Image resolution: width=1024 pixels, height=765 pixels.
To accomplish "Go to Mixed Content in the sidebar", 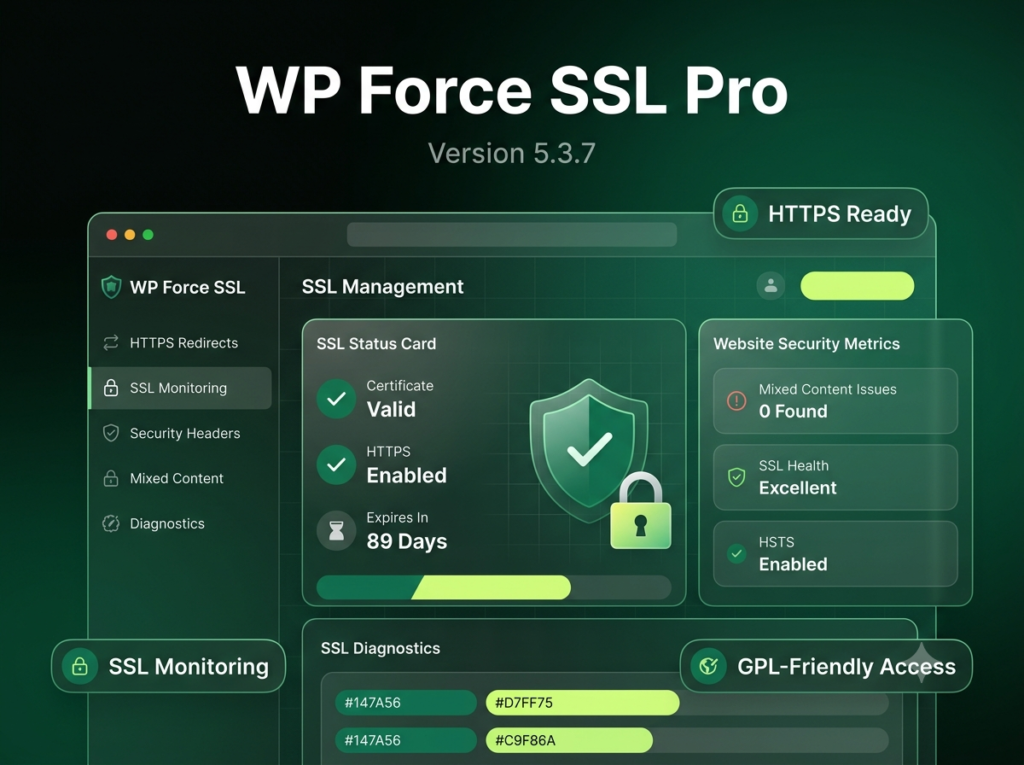I will point(180,478).
